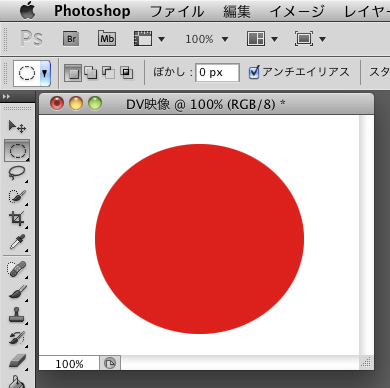Select the Elliptical Marquee tool
Viewport: 390px width, 388px height.
17,151
